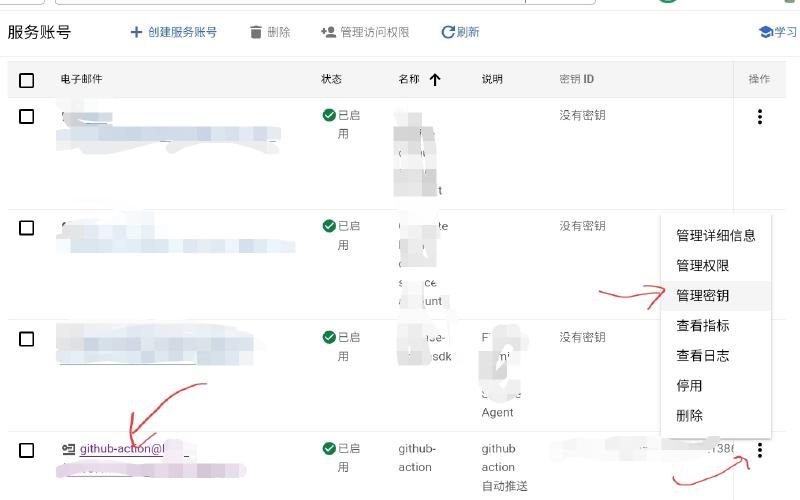Open three-dot actions menu for first row
This screenshot has height=500, width=800.
pos(760,117)
